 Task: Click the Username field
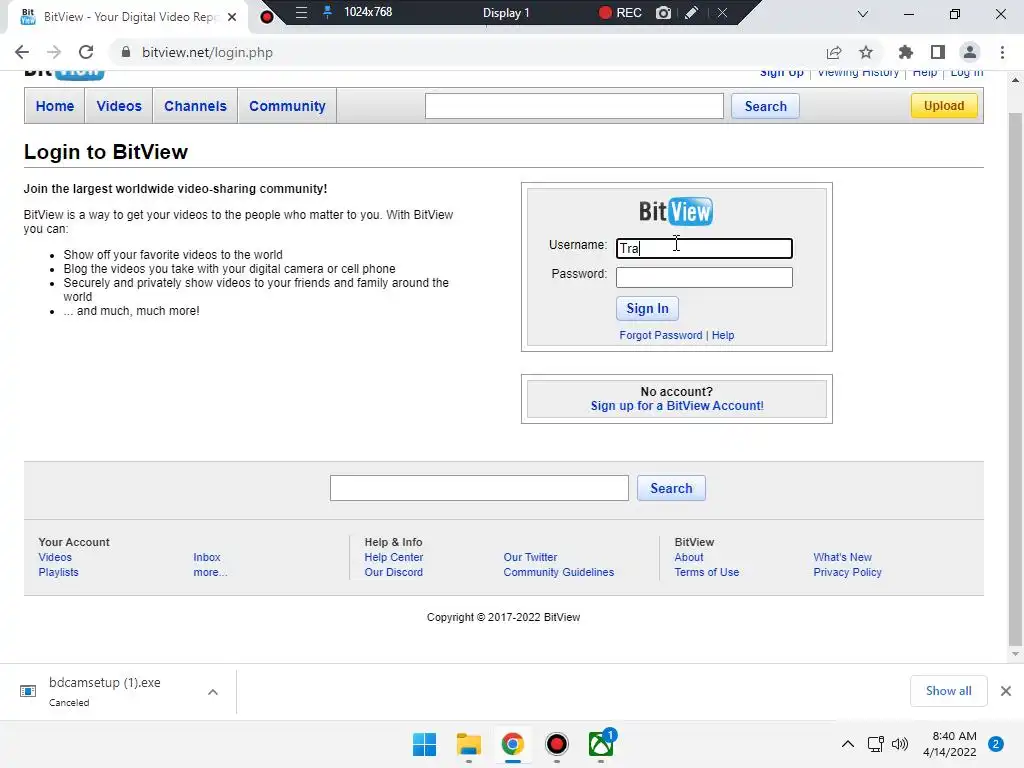[x=704, y=248]
